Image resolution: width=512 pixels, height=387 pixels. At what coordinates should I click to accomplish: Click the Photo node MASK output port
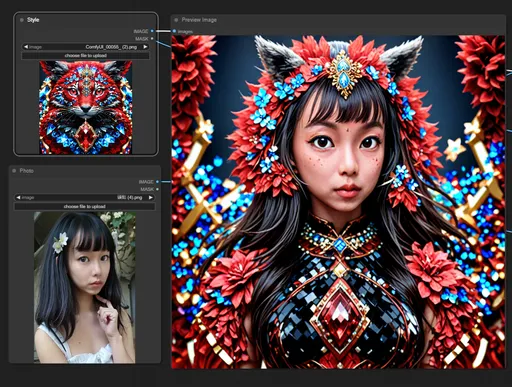tap(157, 189)
